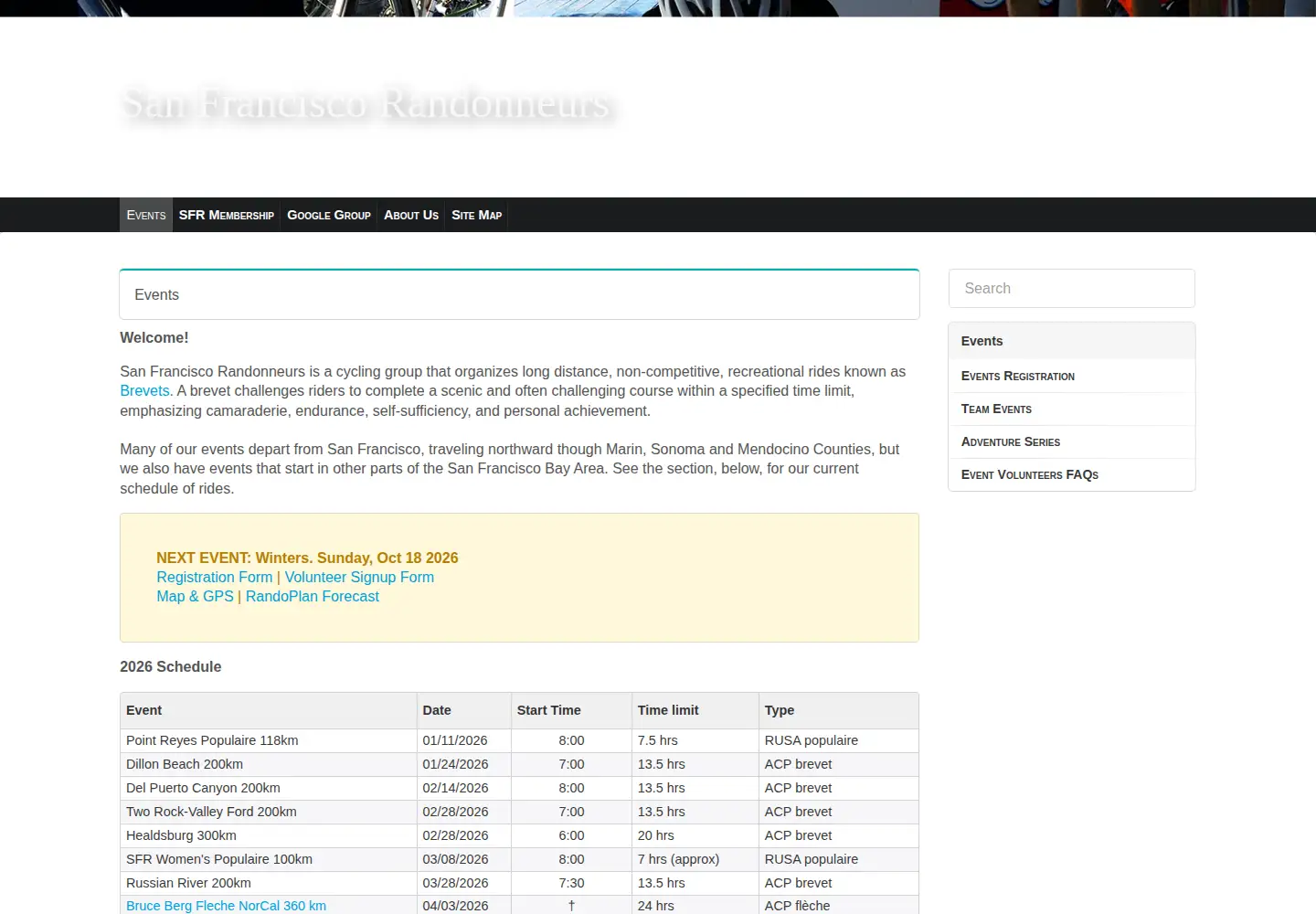
Task: Follow the Brevets link in the welcome text
Action: (x=146, y=390)
